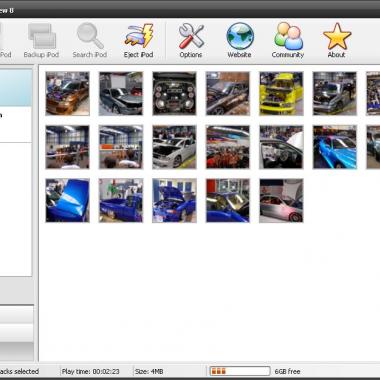This screenshot has width=380, height=380.
Task: Open Options wrench and screwdriver icon
Action: 191,36
